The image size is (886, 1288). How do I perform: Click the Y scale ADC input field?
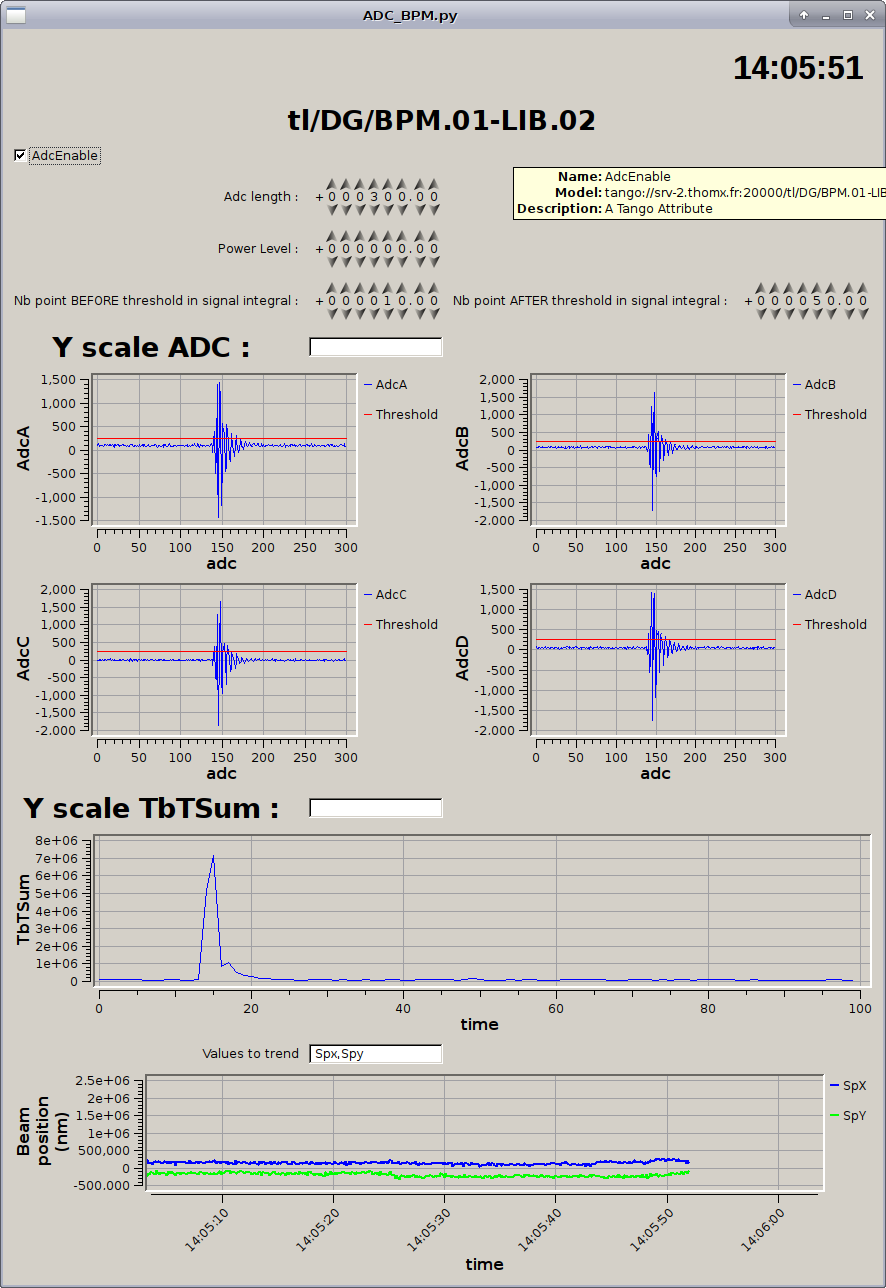pos(375,347)
